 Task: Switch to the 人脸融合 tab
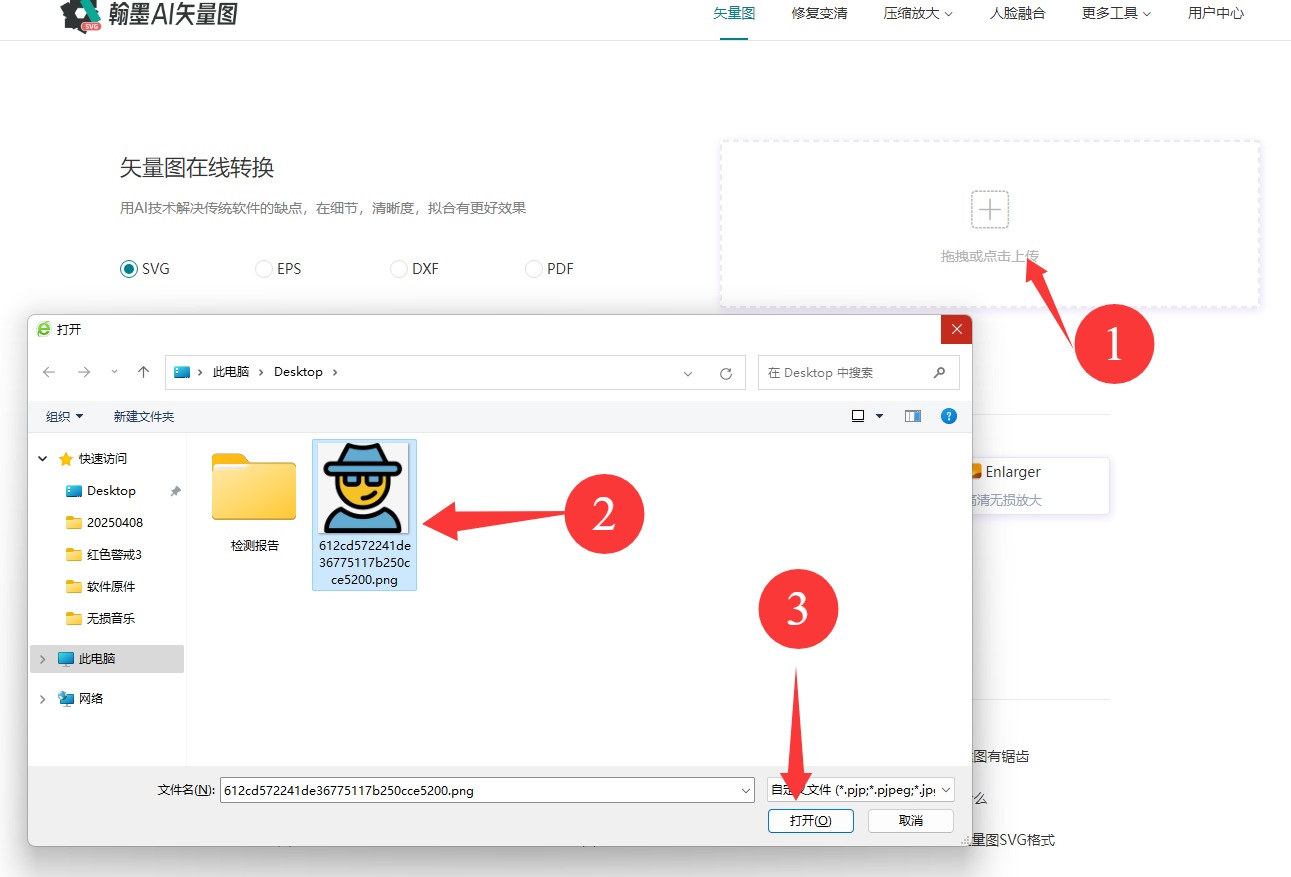pyautogui.click(x=1017, y=13)
